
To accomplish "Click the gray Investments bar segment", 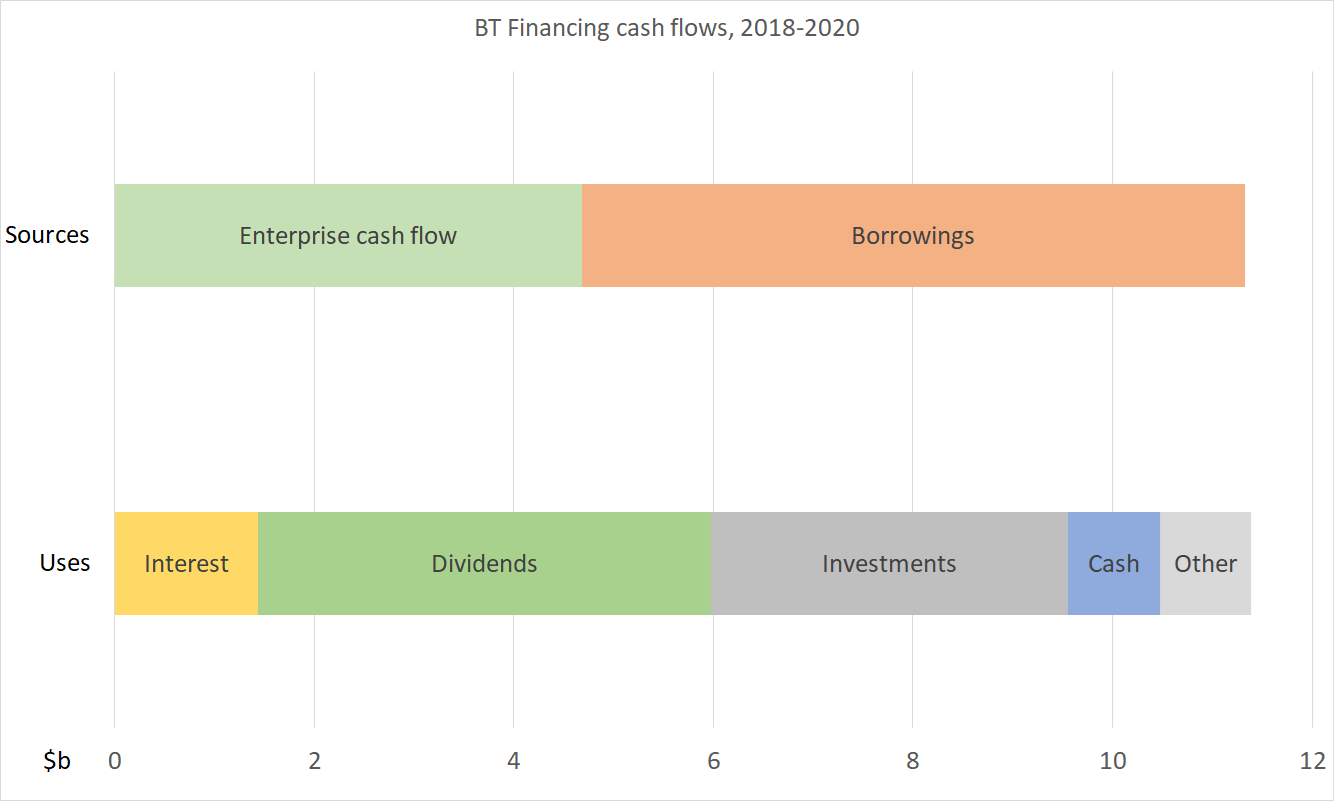I will (890, 563).
